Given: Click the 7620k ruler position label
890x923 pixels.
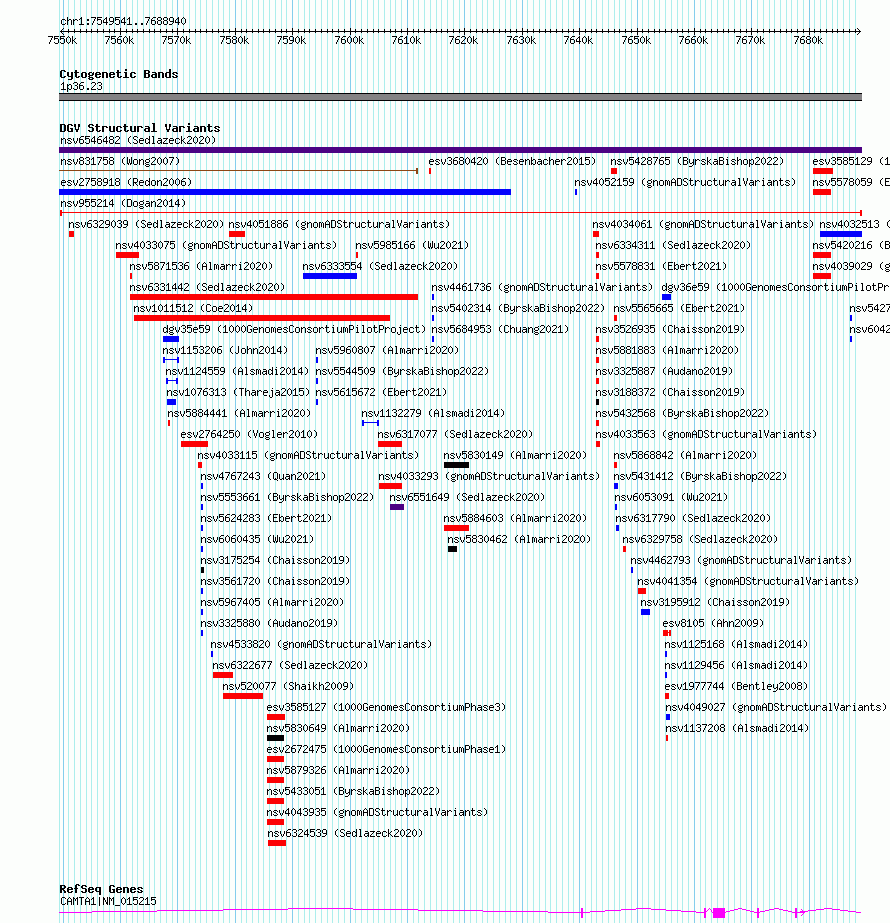Looking at the screenshot, I should click(463, 41).
